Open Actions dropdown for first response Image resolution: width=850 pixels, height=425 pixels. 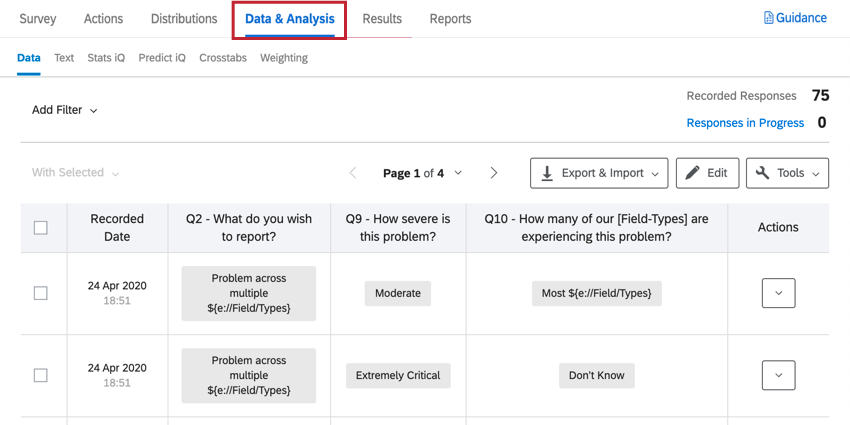pyautogui.click(x=778, y=293)
